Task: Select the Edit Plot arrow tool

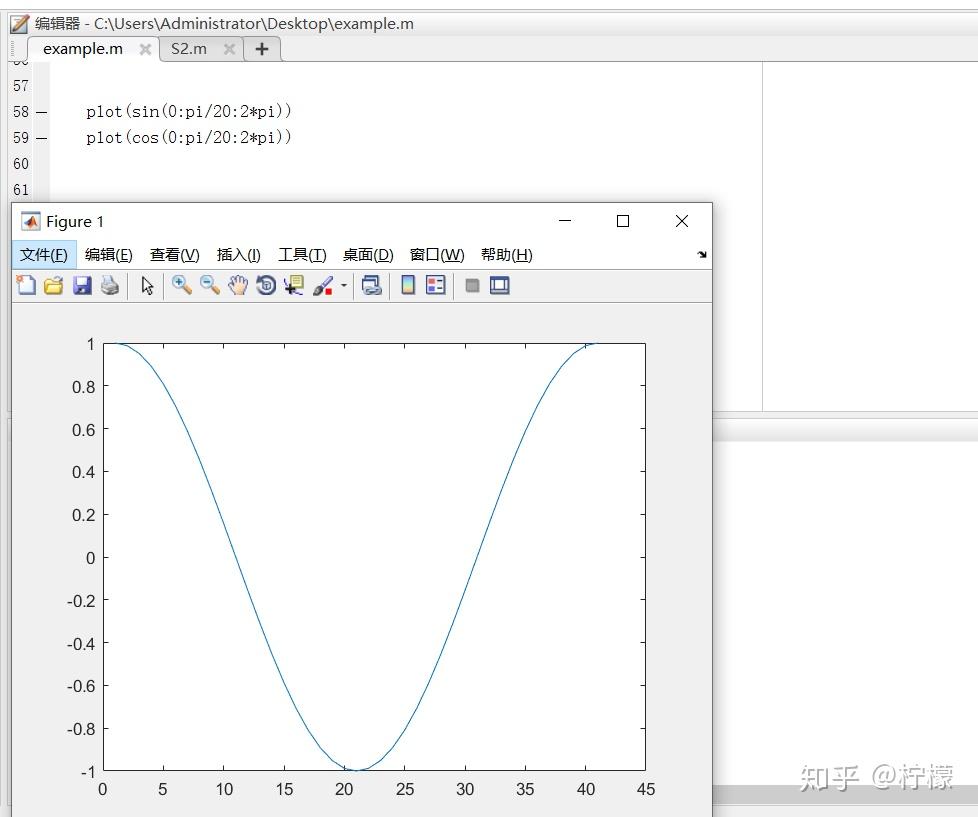Action: click(x=145, y=285)
